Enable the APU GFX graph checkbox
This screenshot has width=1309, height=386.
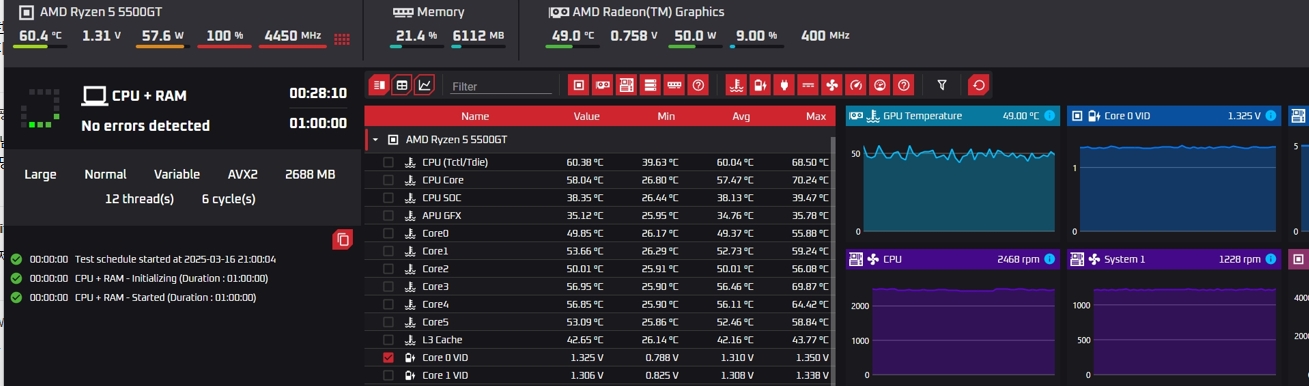coord(388,215)
